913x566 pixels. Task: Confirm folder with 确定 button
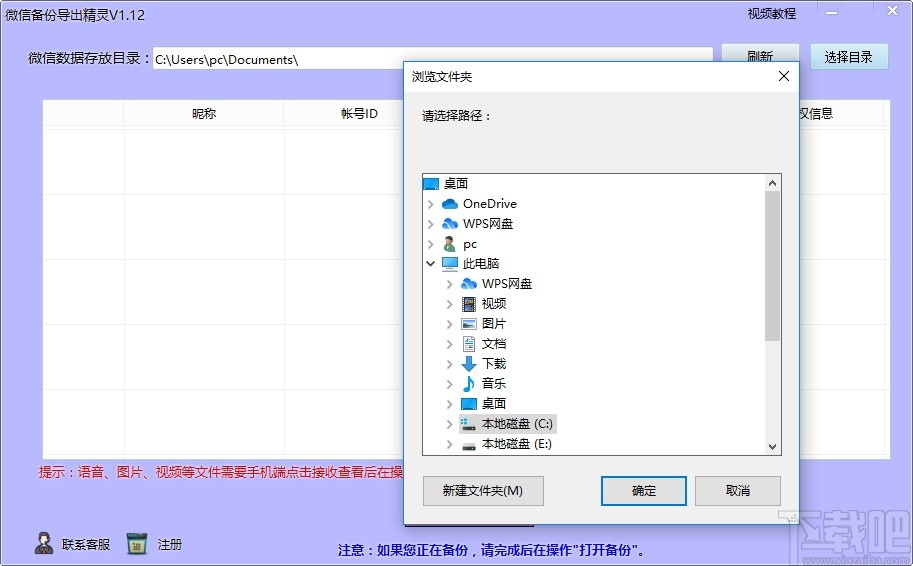click(x=643, y=491)
